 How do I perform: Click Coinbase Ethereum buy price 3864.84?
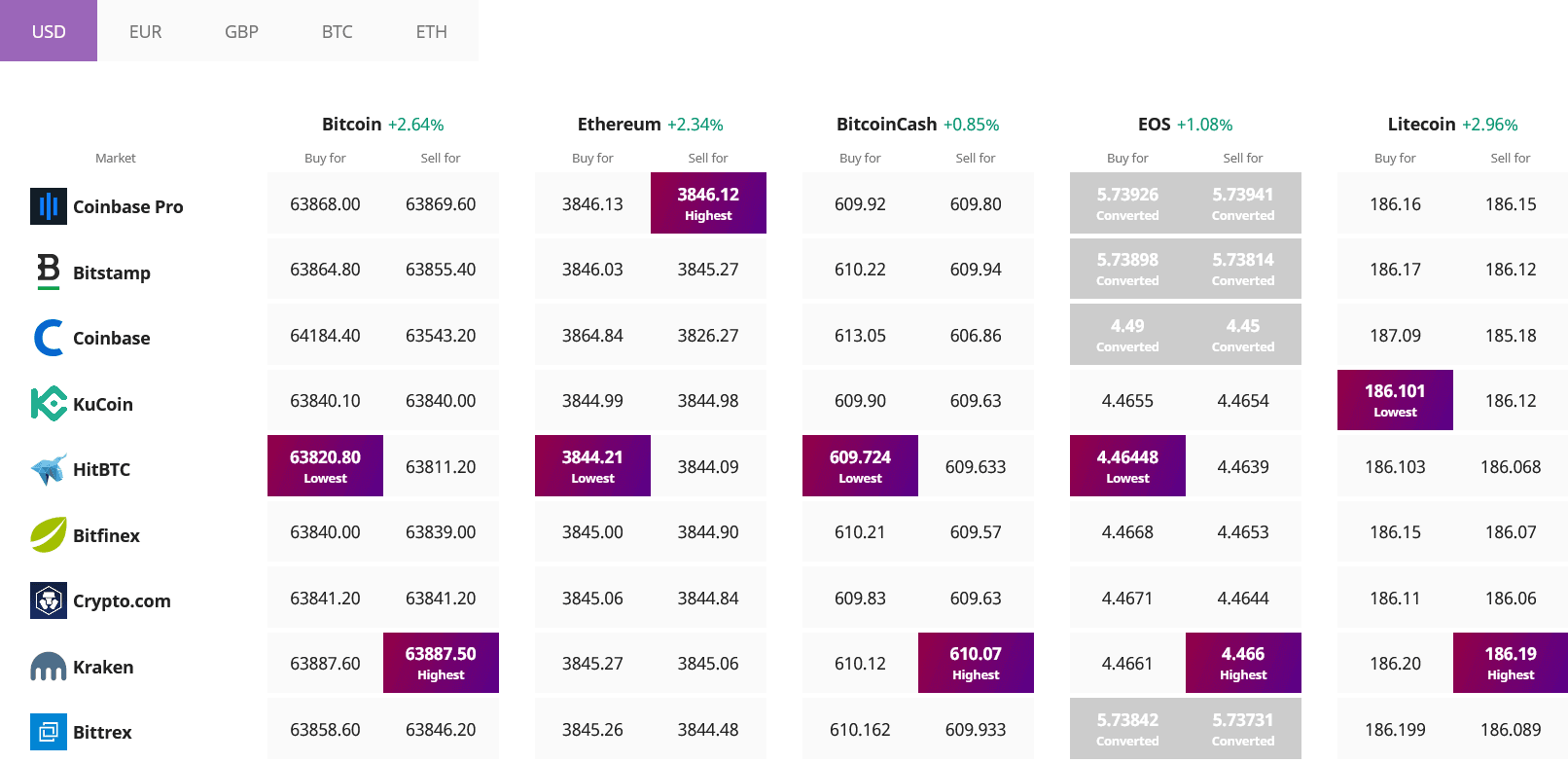coord(592,335)
